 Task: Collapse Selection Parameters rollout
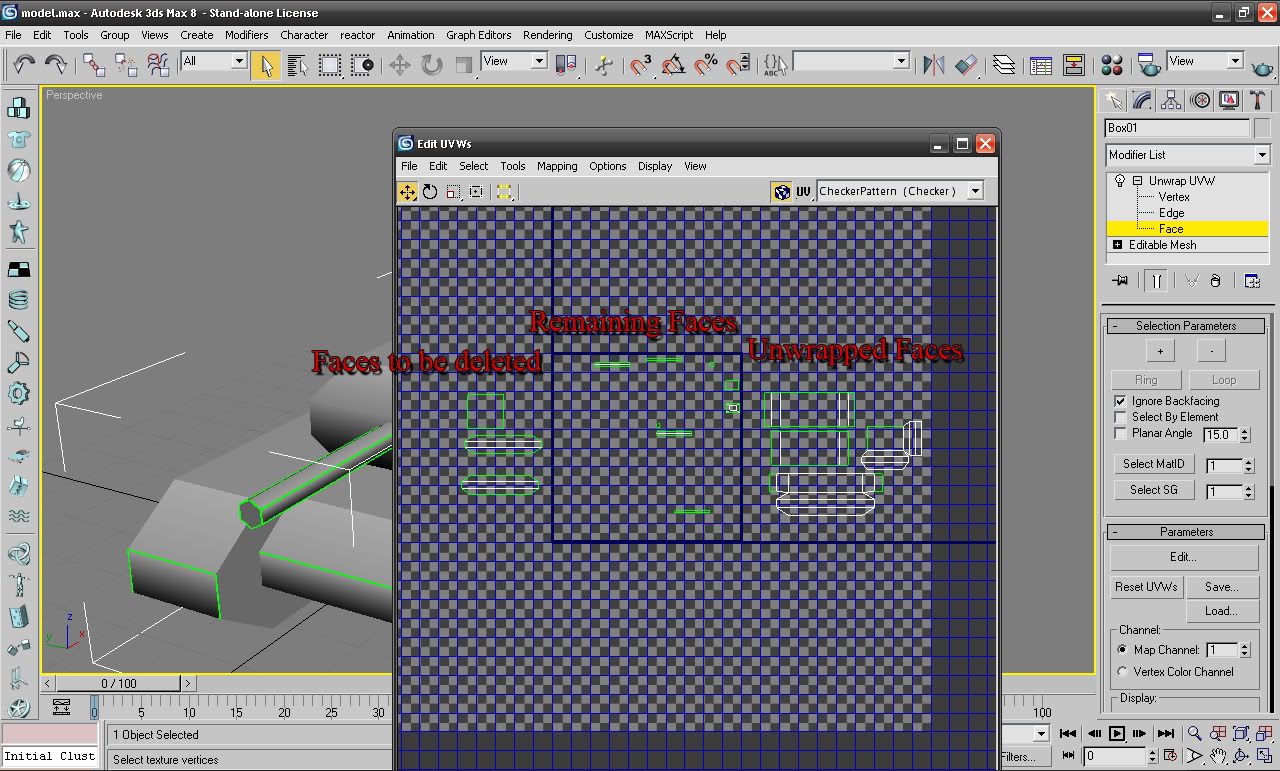(x=1186, y=326)
